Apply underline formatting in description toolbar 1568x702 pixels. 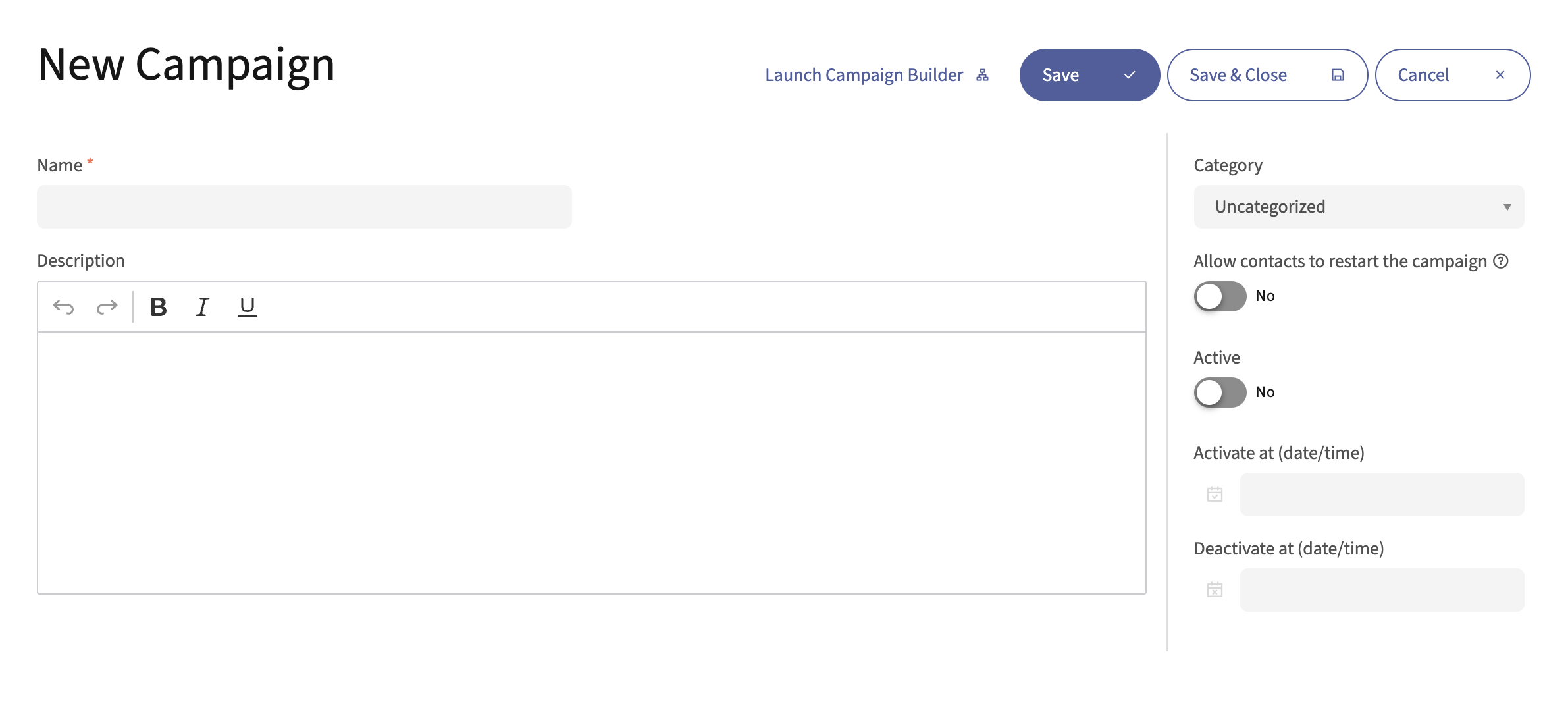point(247,307)
